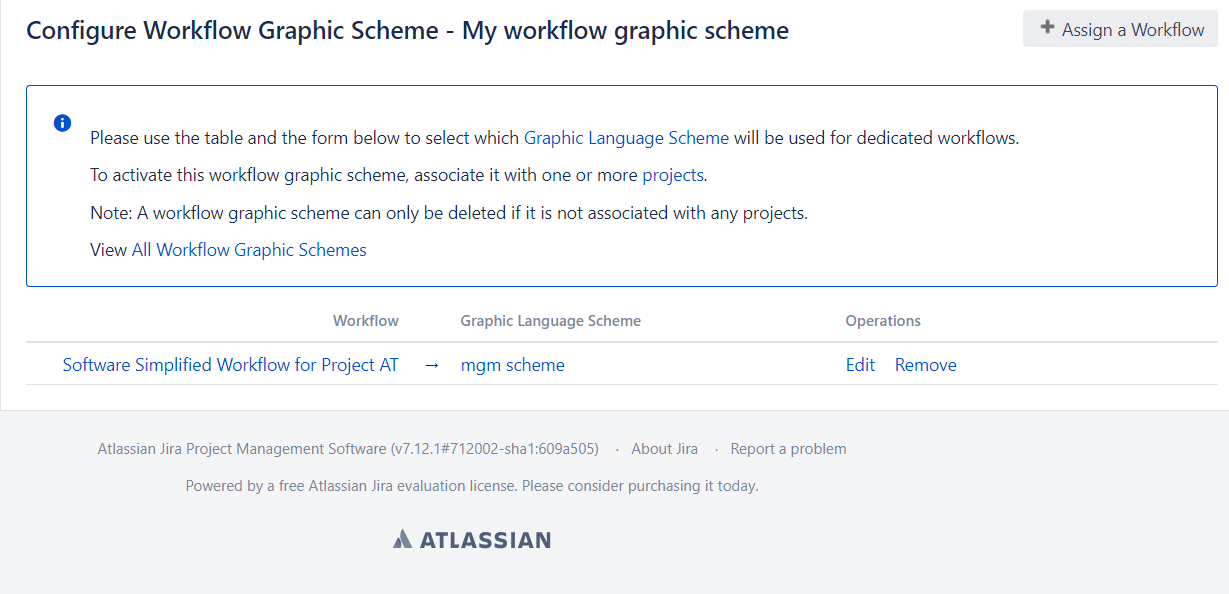
Task: Click the arrow icon between workflow and scheme
Action: pos(431,365)
